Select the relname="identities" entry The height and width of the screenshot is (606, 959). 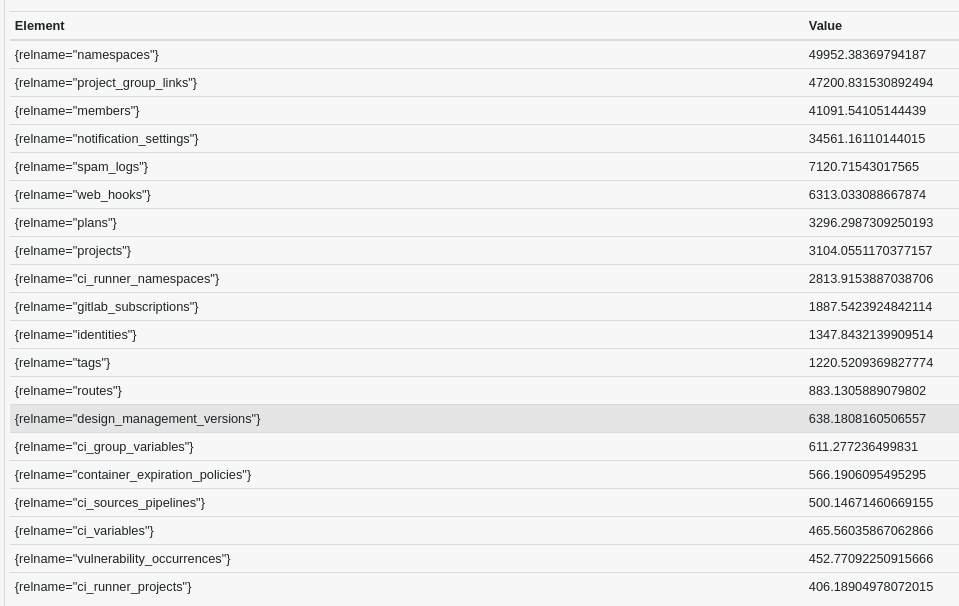[76, 335]
